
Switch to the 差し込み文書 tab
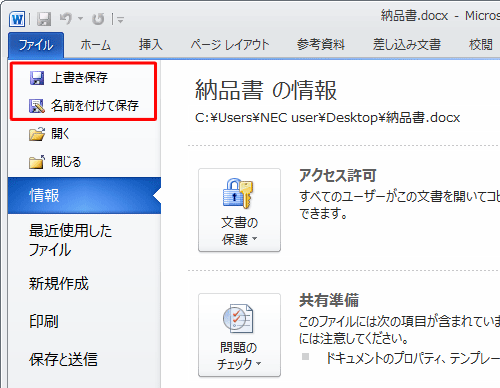407,45
